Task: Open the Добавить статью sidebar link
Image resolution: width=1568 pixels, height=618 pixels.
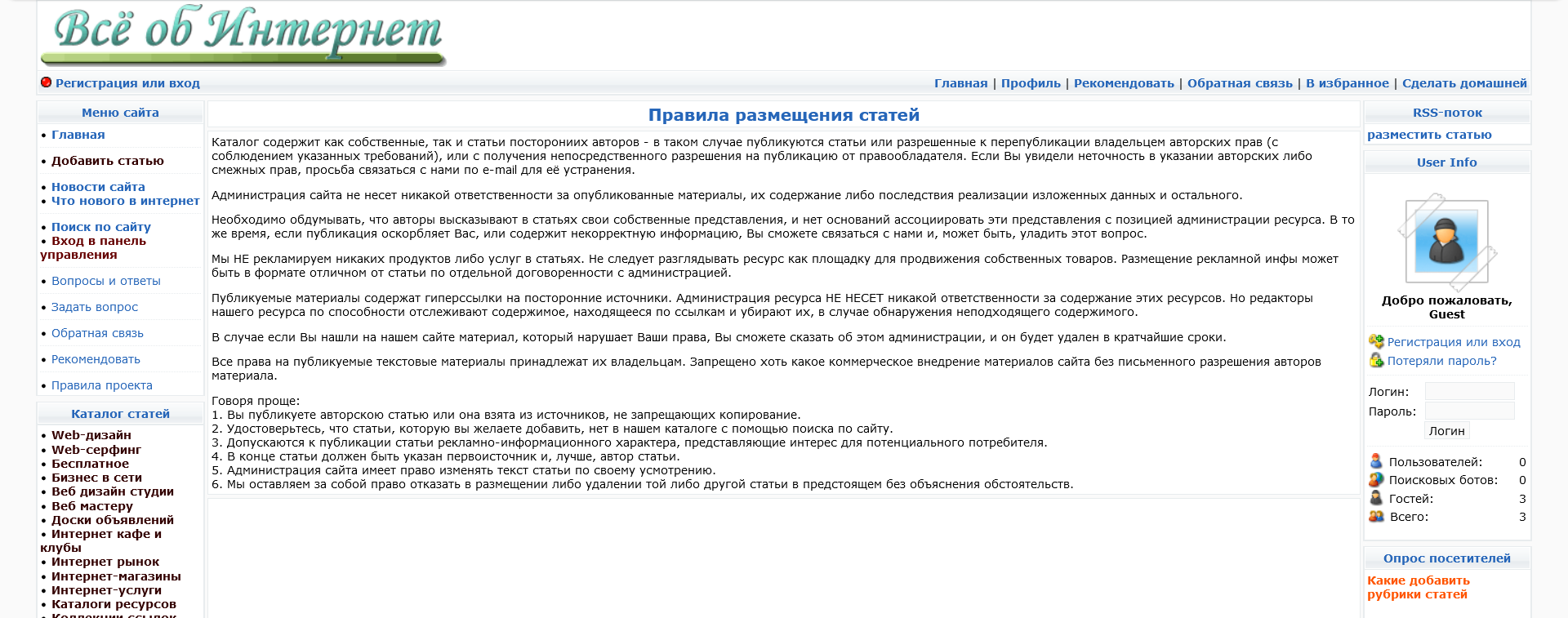Action: coord(108,161)
